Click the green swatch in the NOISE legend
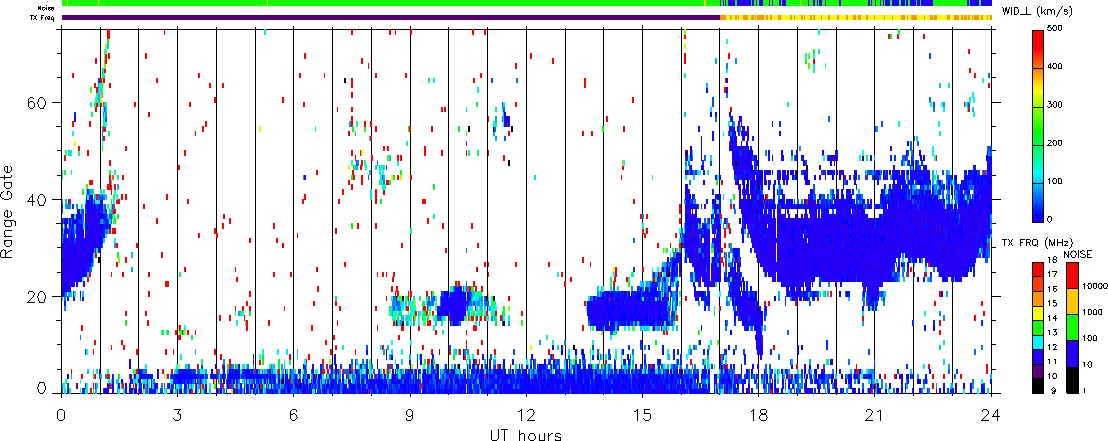 (x=1071, y=327)
